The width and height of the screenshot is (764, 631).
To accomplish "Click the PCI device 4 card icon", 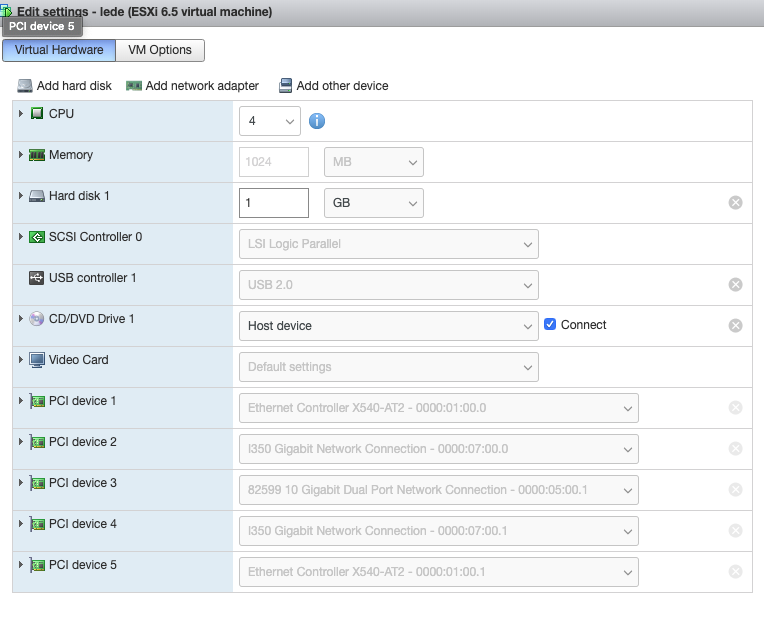I will pyautogui.click(x=37, y=524).
